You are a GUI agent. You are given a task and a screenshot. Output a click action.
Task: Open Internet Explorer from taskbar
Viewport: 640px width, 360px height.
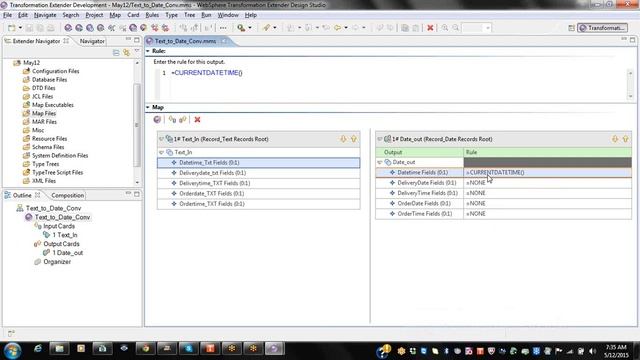point(38,349)
